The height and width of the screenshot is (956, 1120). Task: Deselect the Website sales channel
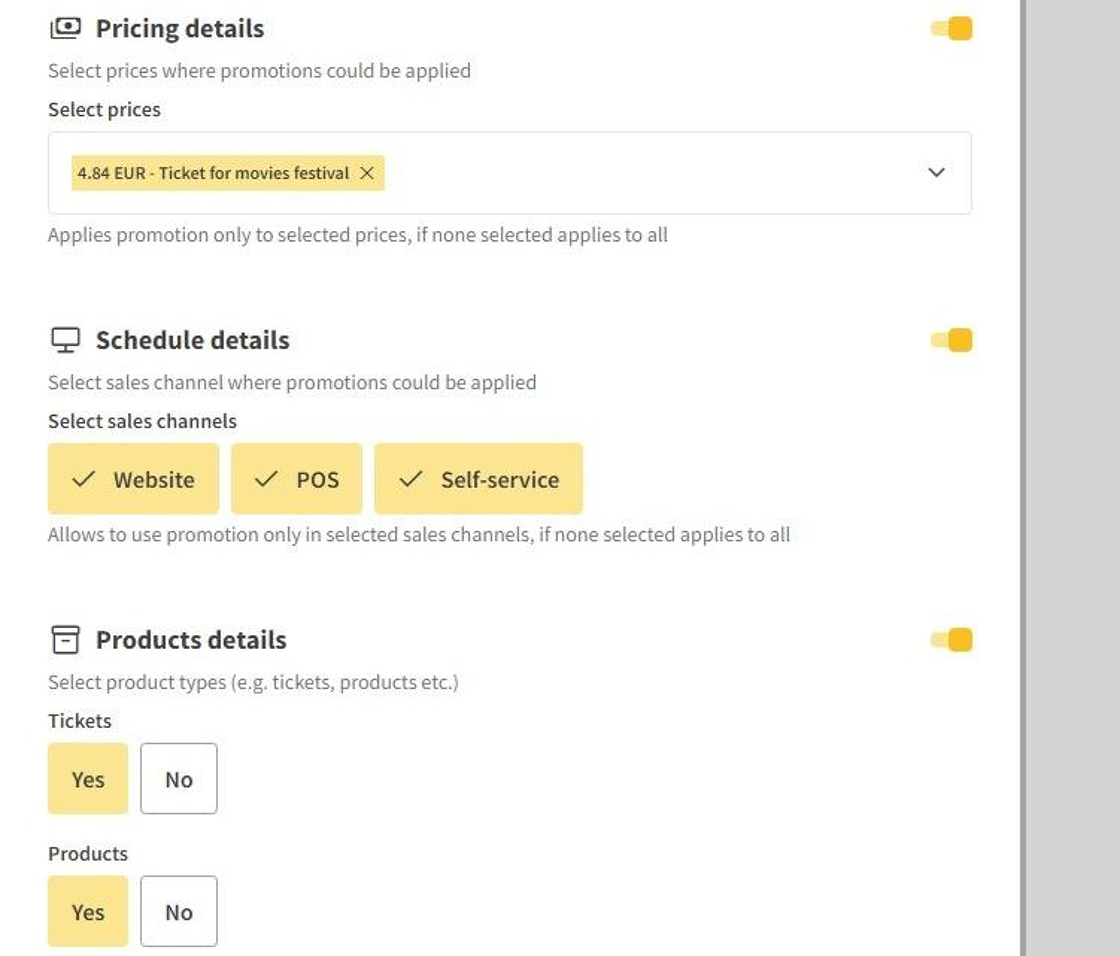(x=134, y=479)
